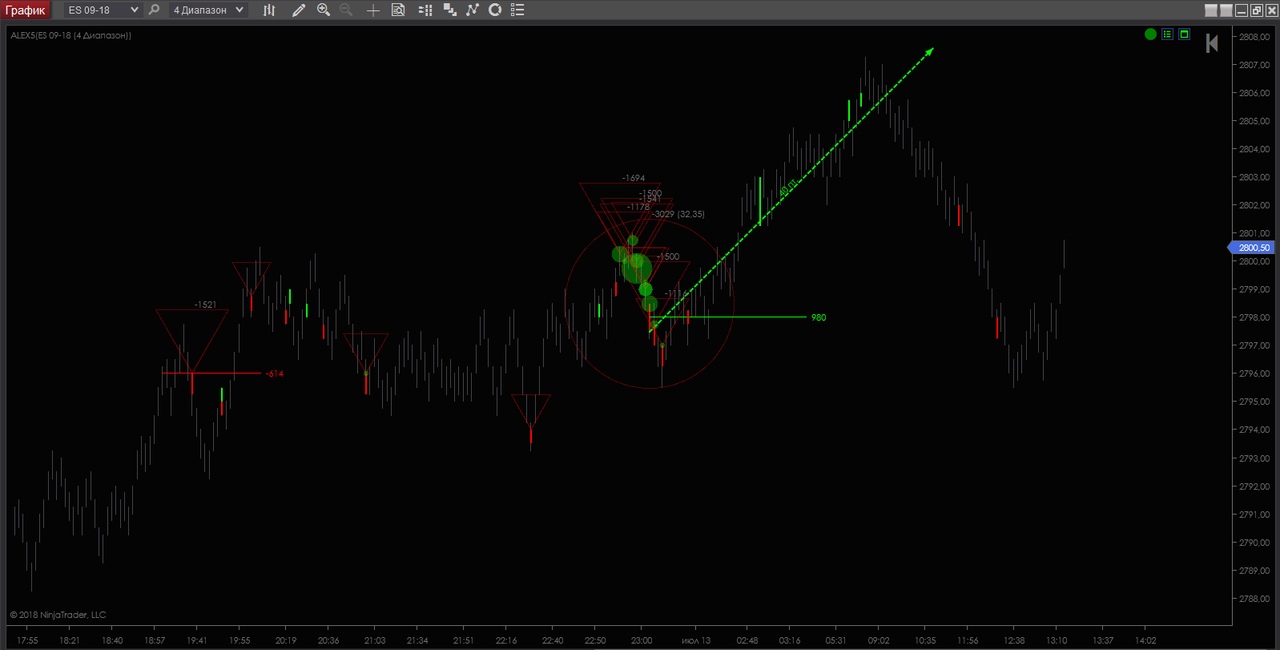Expand the ES 09-18 instrument dropdown

[102, 10]
